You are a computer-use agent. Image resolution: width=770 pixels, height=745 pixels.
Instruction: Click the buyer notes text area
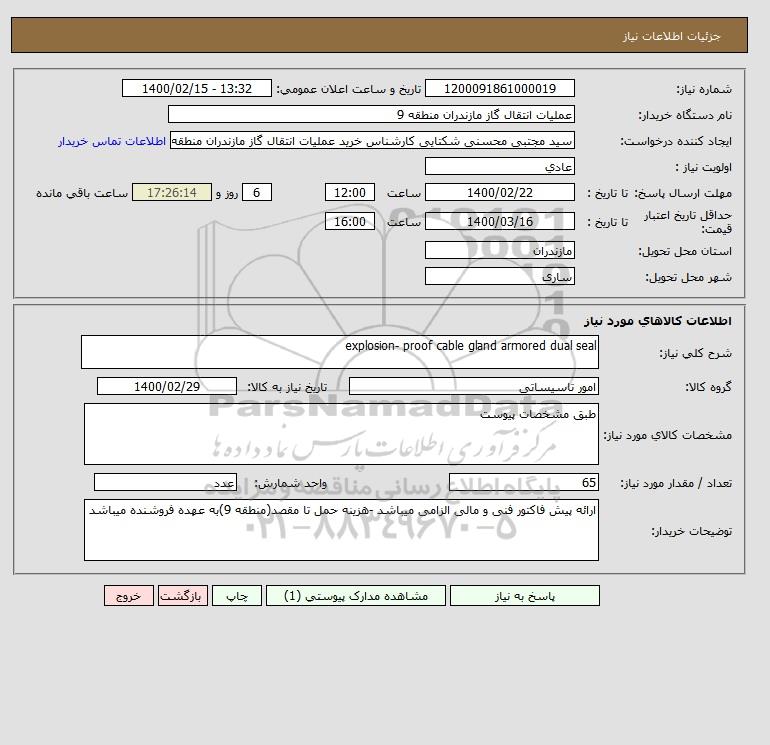[341, 530]
